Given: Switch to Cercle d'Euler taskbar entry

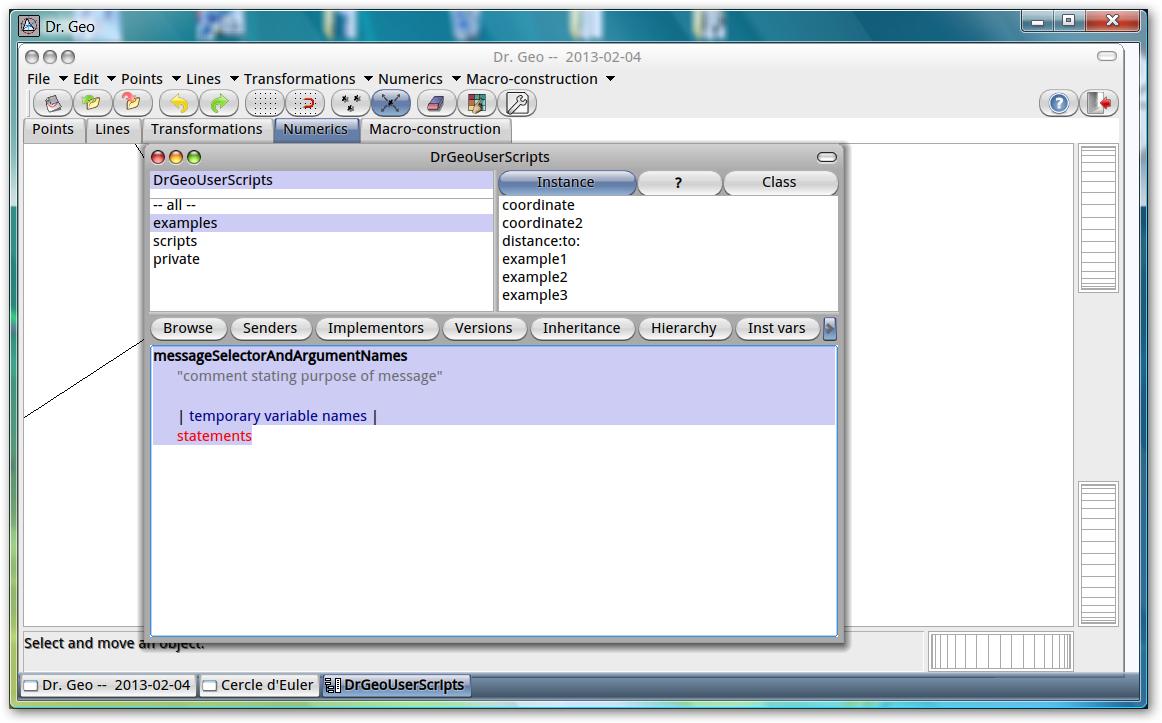Looking at the screenshot, I should click(x=259, y=685).
